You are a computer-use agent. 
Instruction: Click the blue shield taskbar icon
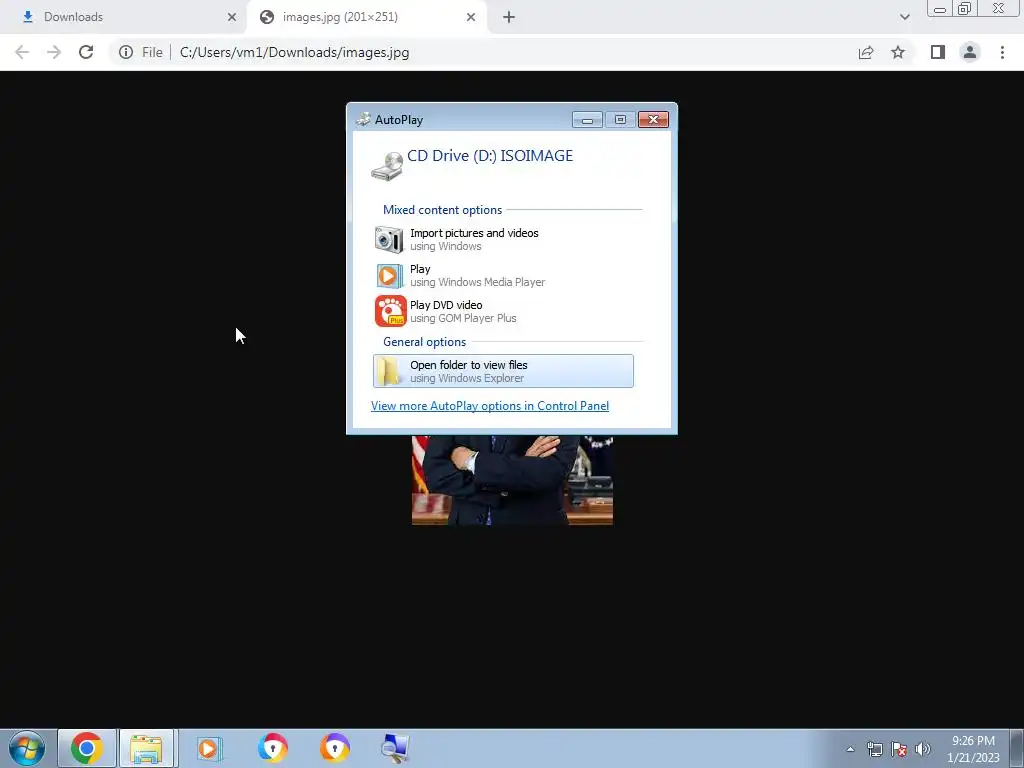pyautogui.click(x=272, y=748)
